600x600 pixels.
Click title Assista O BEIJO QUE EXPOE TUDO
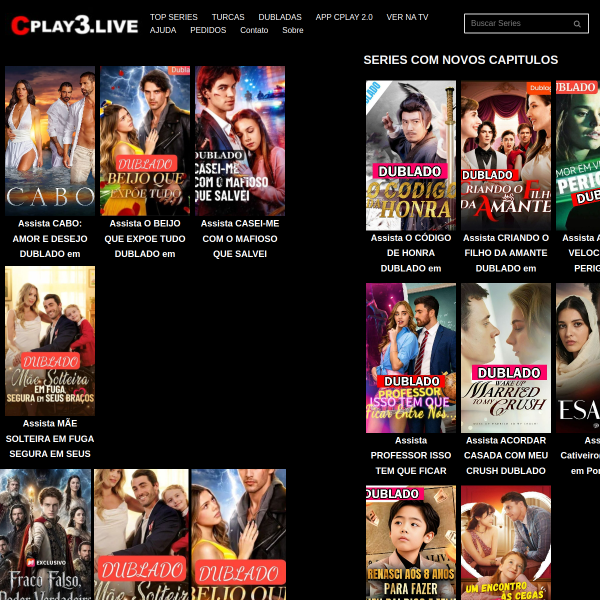pyautogui.click(x=145, y=239)
